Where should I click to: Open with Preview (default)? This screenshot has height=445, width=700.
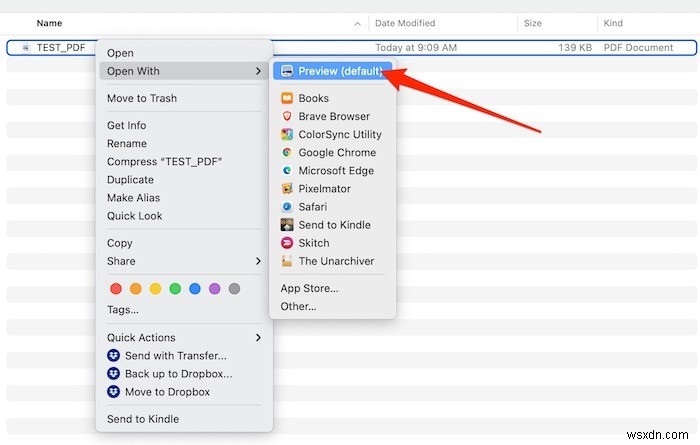pos(333,71)
